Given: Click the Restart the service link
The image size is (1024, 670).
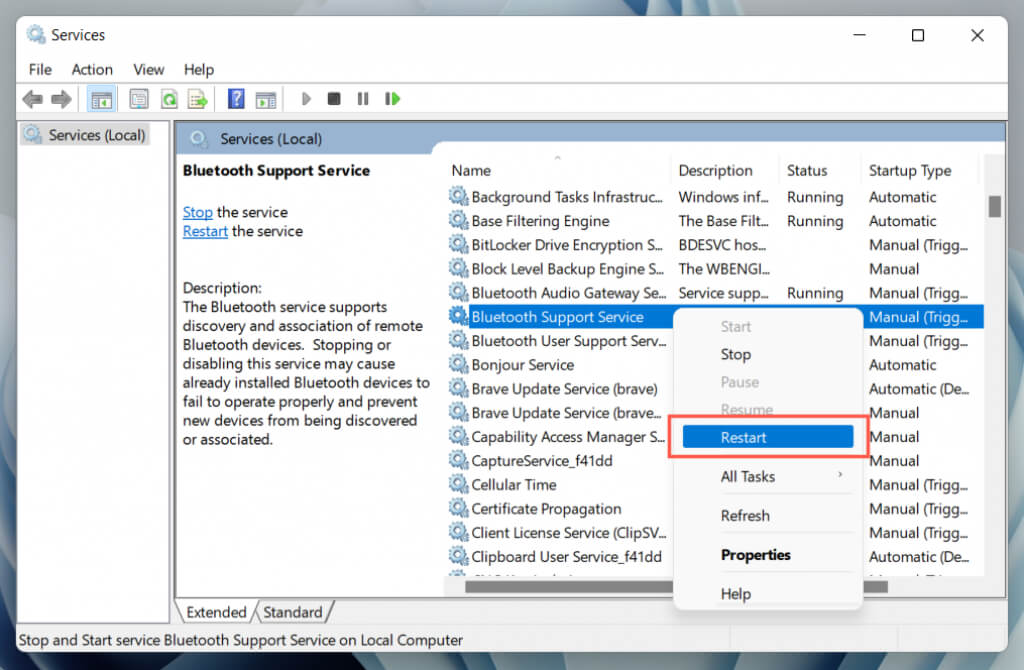Looking at the screenshot, I should (205, 231).
